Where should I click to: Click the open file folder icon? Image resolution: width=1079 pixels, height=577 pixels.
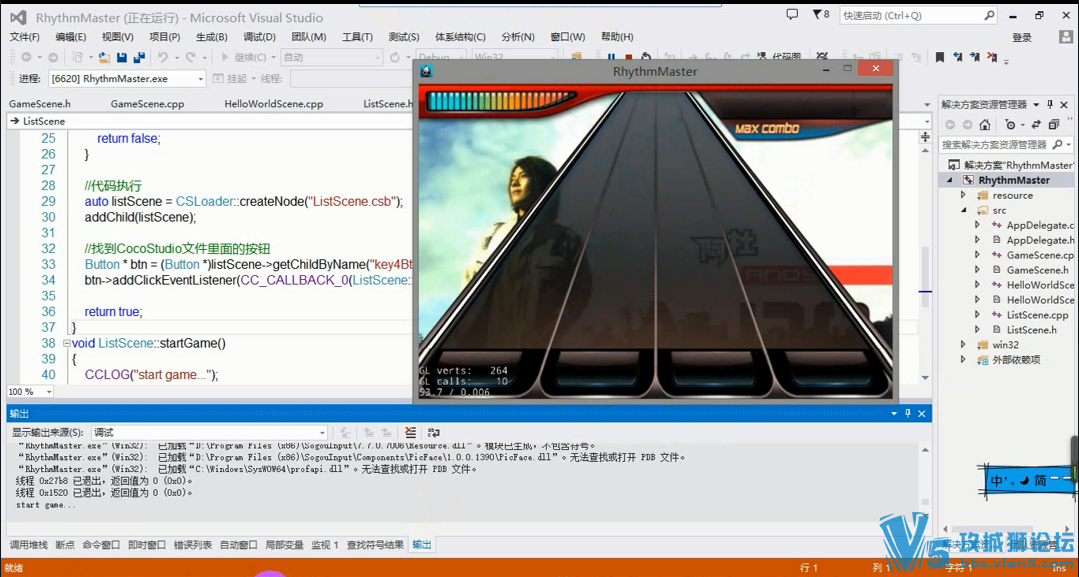(x=104, y=58)
